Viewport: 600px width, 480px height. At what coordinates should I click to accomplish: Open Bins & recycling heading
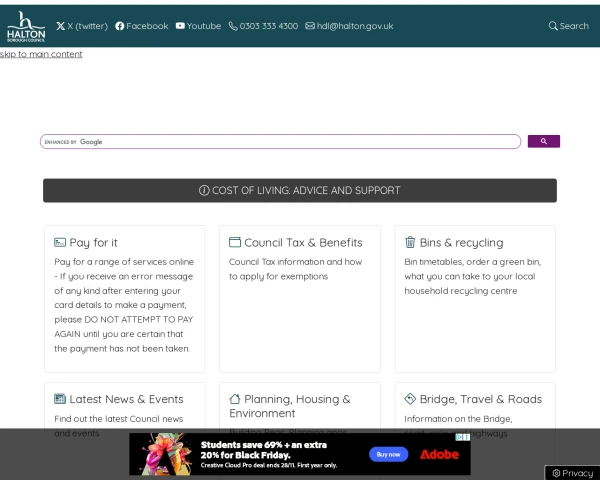click(x=461, y=243)
